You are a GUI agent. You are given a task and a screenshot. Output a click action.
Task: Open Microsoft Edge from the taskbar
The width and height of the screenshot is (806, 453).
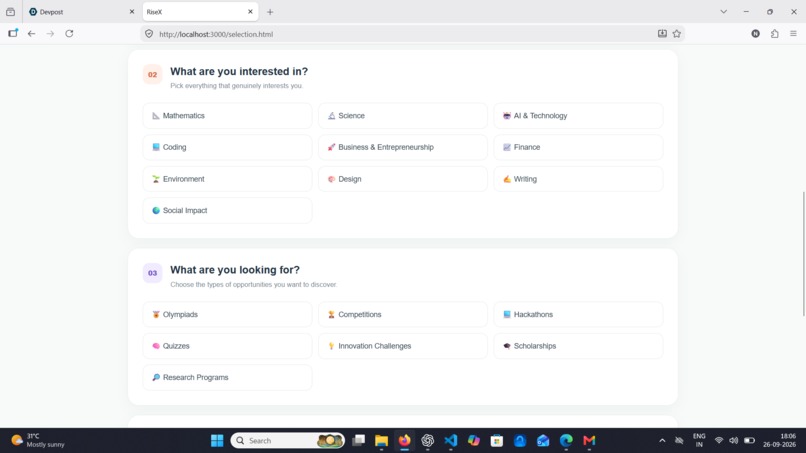point(566,441)
